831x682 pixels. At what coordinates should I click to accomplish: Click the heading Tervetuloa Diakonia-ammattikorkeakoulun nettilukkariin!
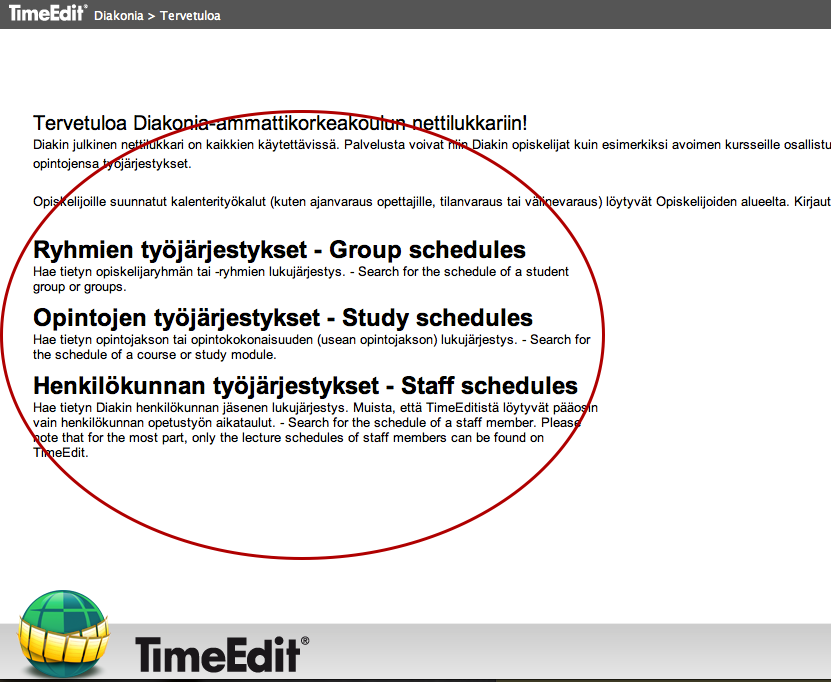280,123
